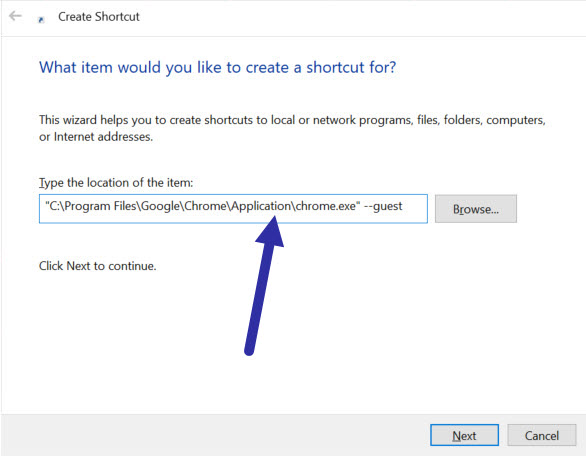The image size is (586, 456).
Task: Click the Browse... button
Action: 476,209
